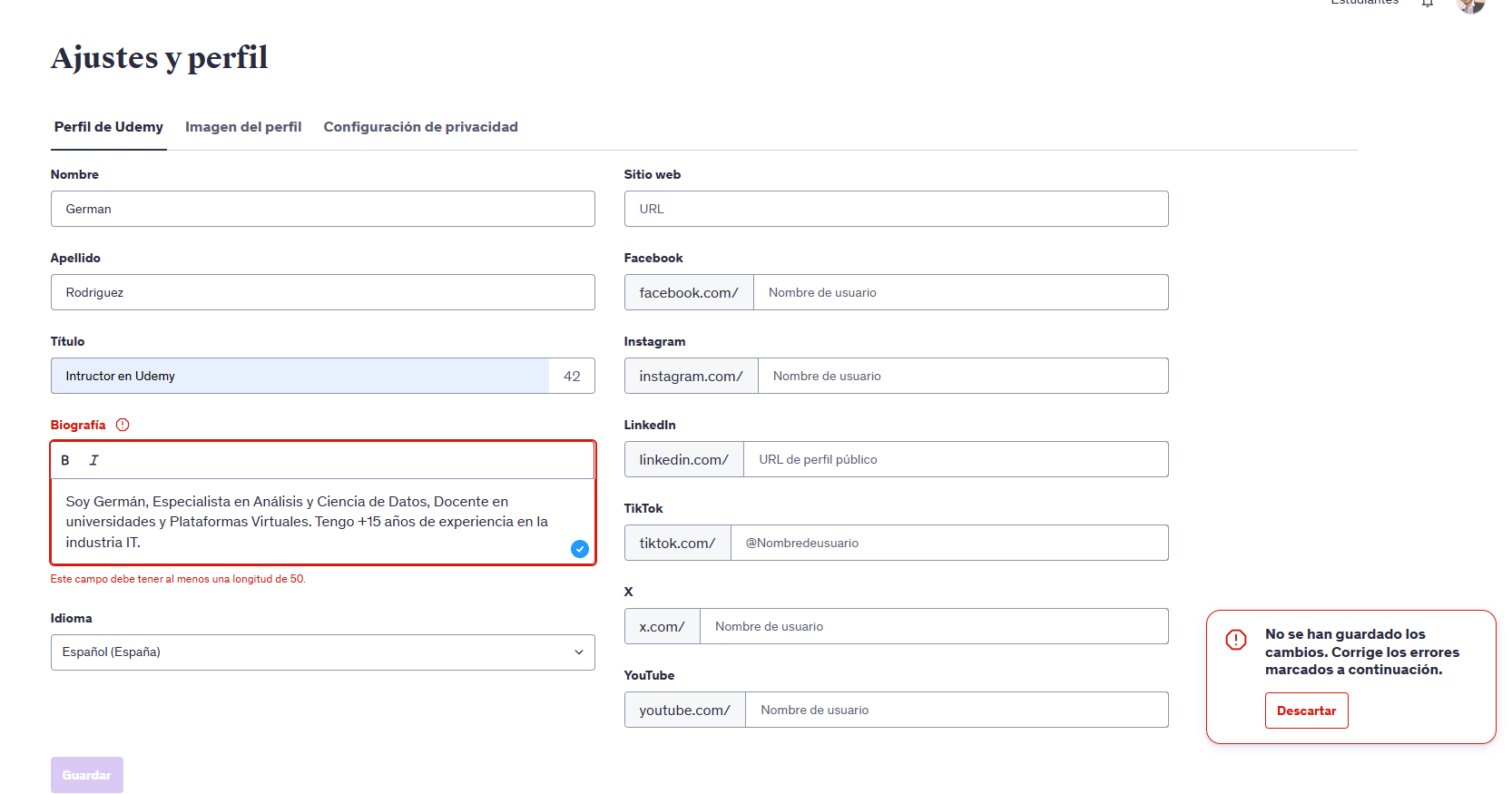
Task: Open the Idioma language dropdown
Action: point(323,652)
